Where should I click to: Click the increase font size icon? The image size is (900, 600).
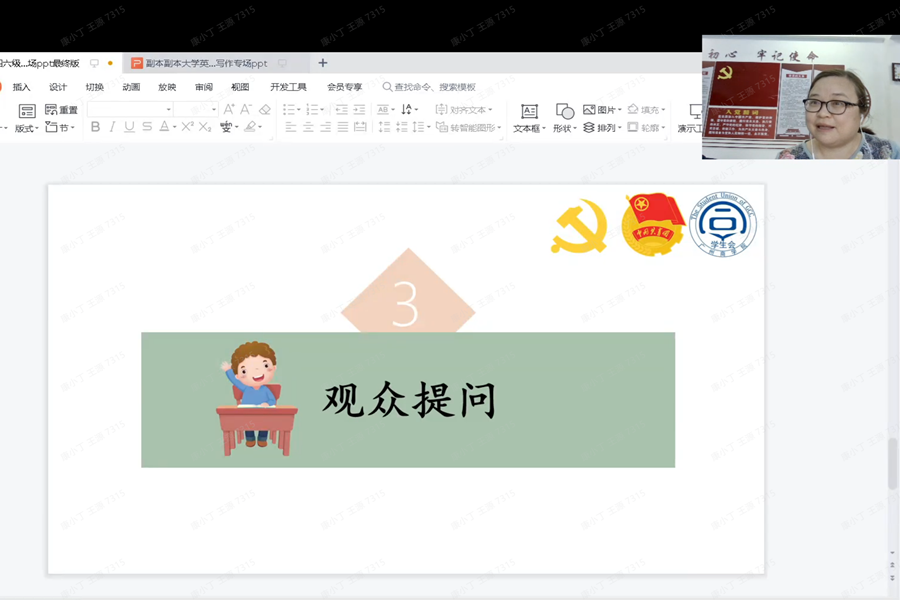pyautogui.click(x=229, y=110)
